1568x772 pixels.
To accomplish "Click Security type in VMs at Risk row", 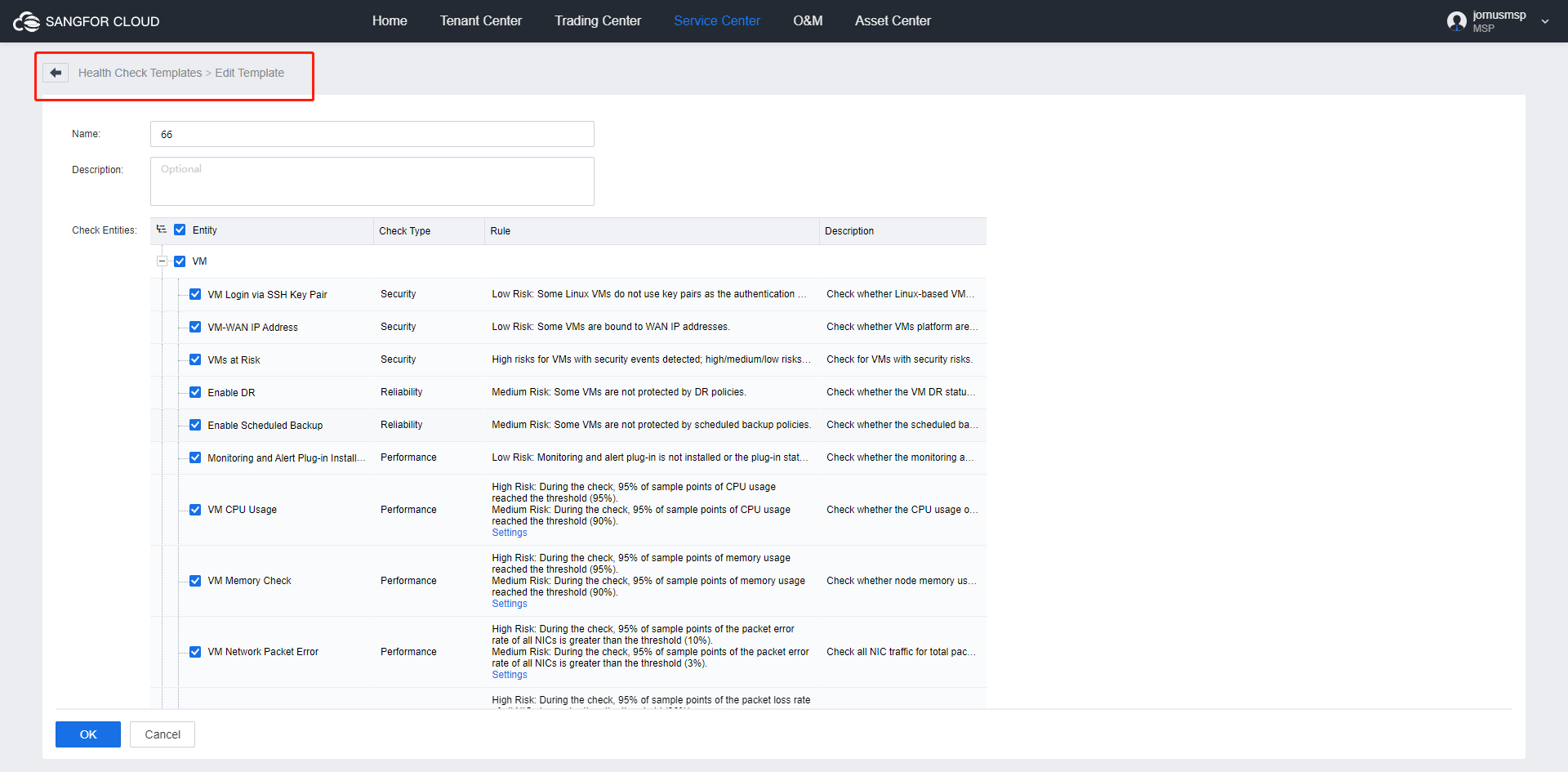I will pyautogui.click(x=398, y=359).
